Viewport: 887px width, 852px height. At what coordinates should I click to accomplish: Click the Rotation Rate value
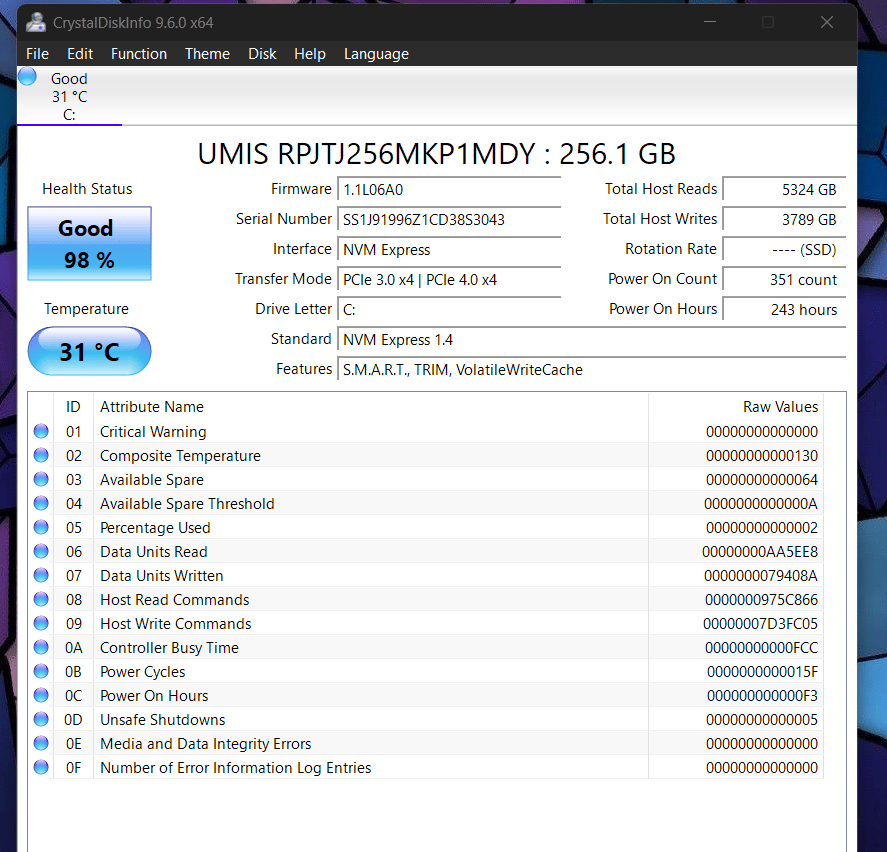click(x=784, y=249)
